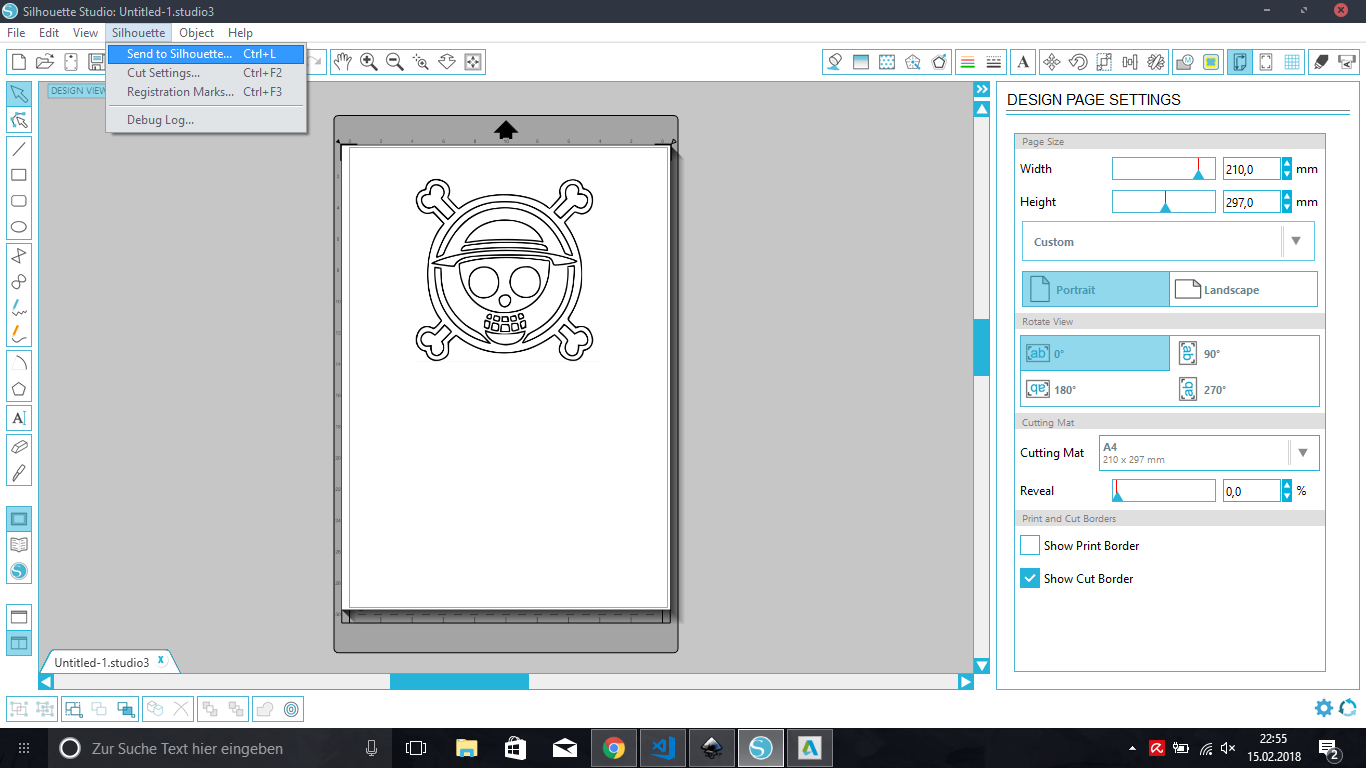Choose Debug Log menu entry

coord(205,120)
